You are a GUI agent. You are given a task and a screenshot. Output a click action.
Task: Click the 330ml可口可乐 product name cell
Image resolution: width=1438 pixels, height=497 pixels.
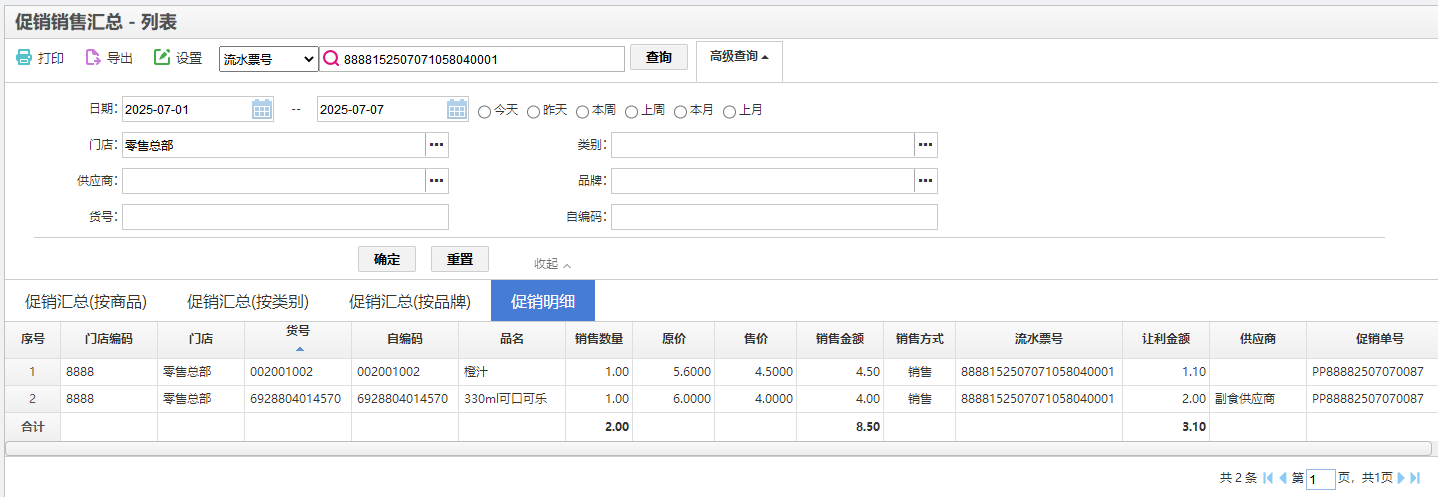(512, 399)
